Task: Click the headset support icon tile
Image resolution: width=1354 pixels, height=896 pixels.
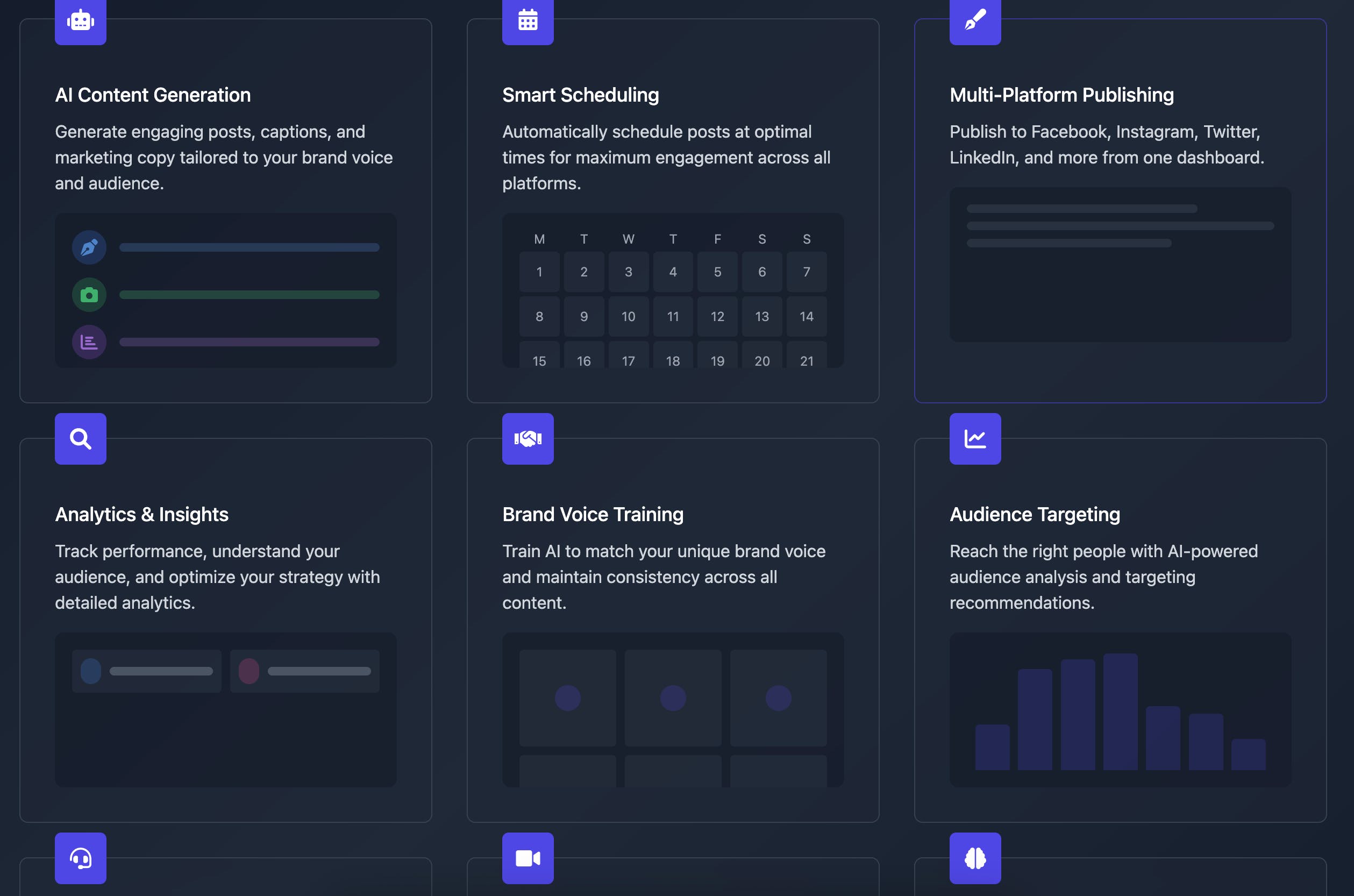Action: click(81, 858)
